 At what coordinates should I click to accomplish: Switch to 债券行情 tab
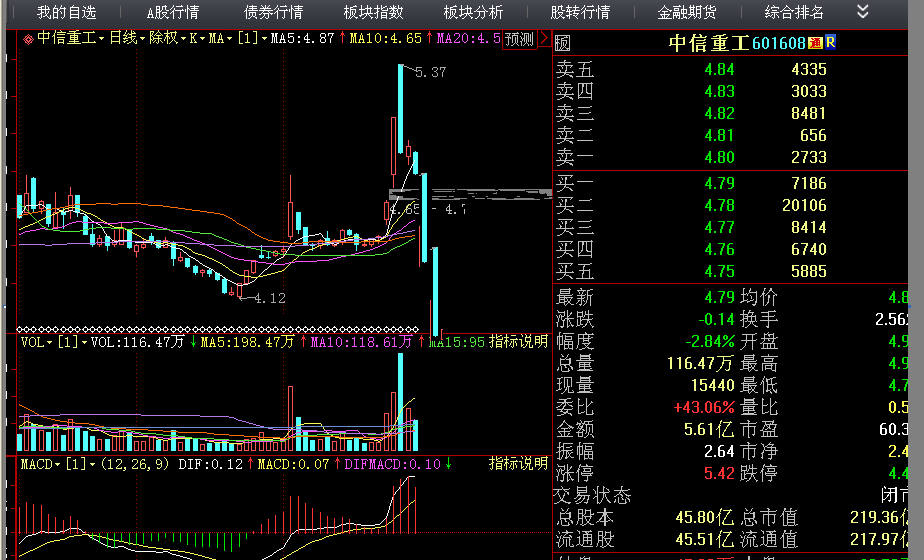(273, 12)
